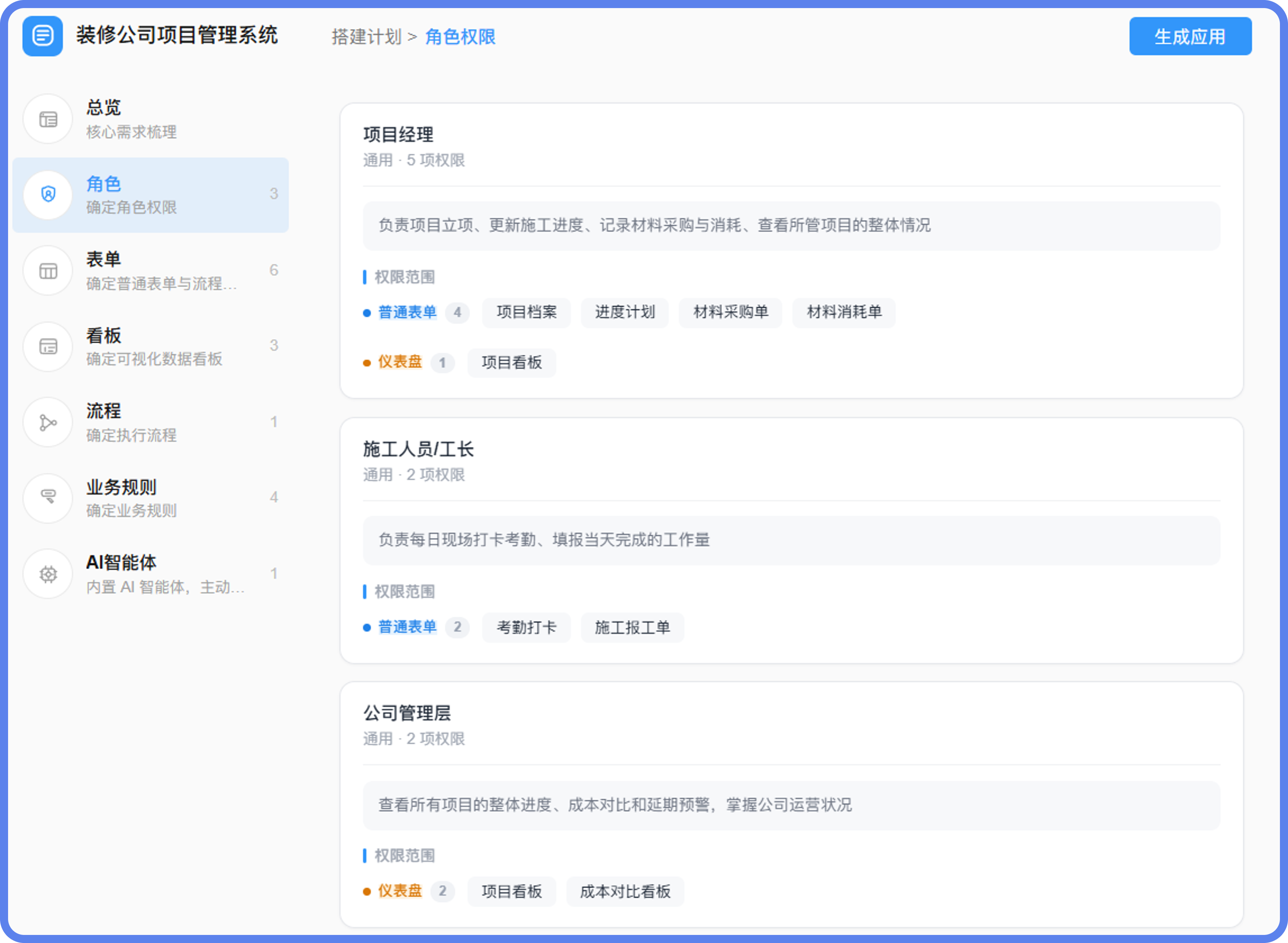
Task: Click the 看板 dashboard icon in sidebar
Action: tap(48, 346)
